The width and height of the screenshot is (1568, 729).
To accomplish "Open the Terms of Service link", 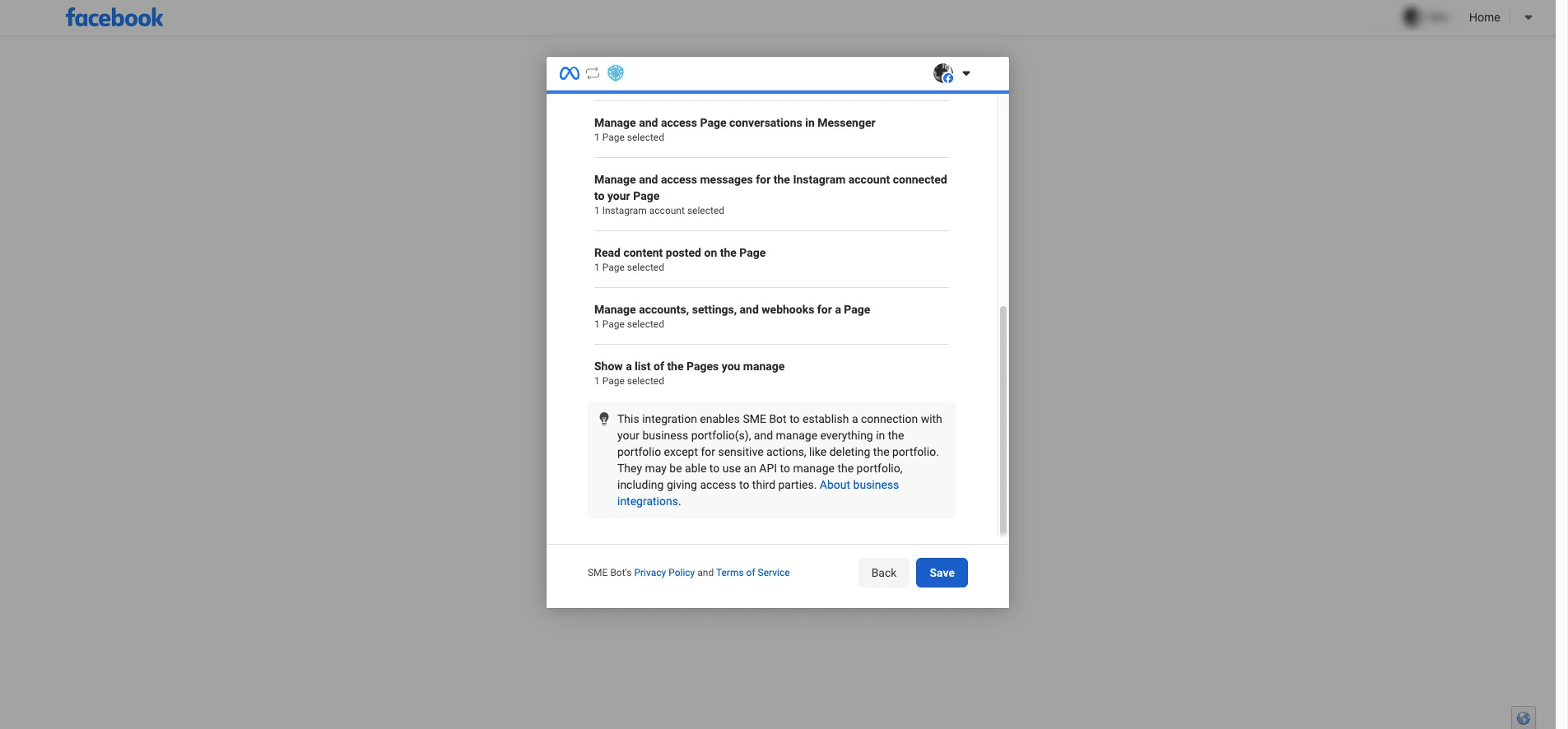I will pos(752,573).
